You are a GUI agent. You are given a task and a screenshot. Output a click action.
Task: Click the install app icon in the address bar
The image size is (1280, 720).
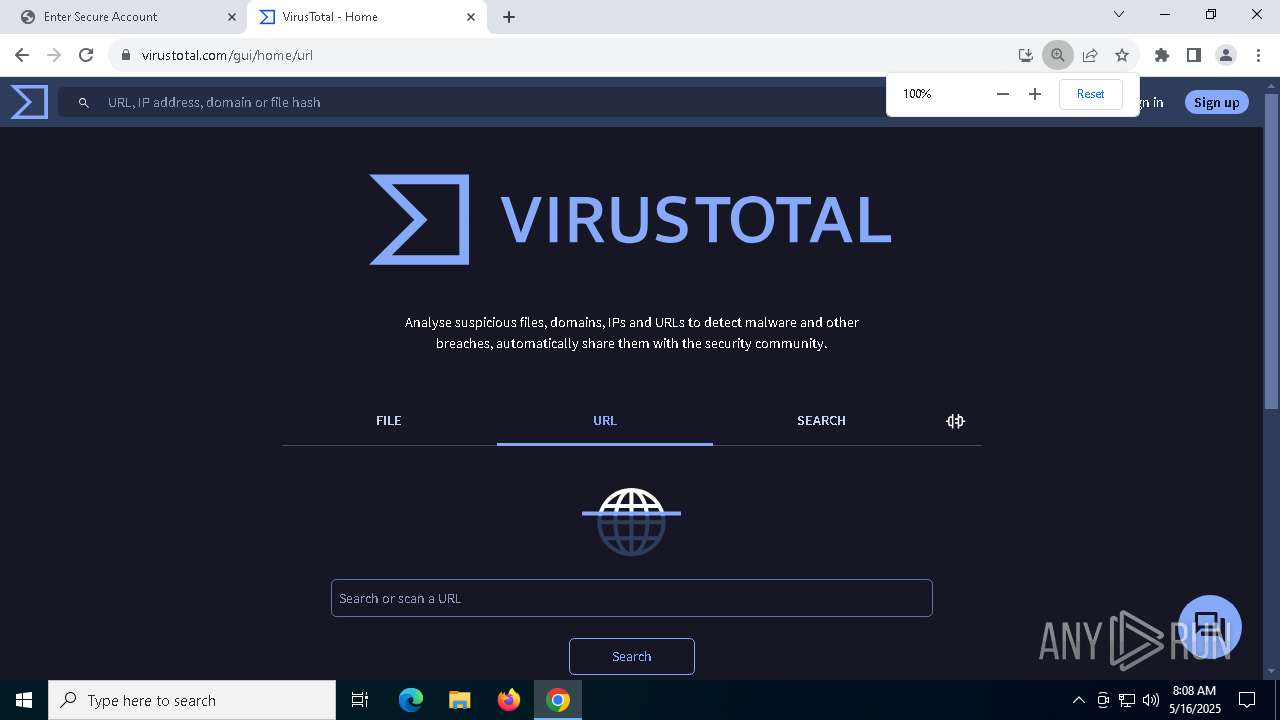coord(1025,55)
